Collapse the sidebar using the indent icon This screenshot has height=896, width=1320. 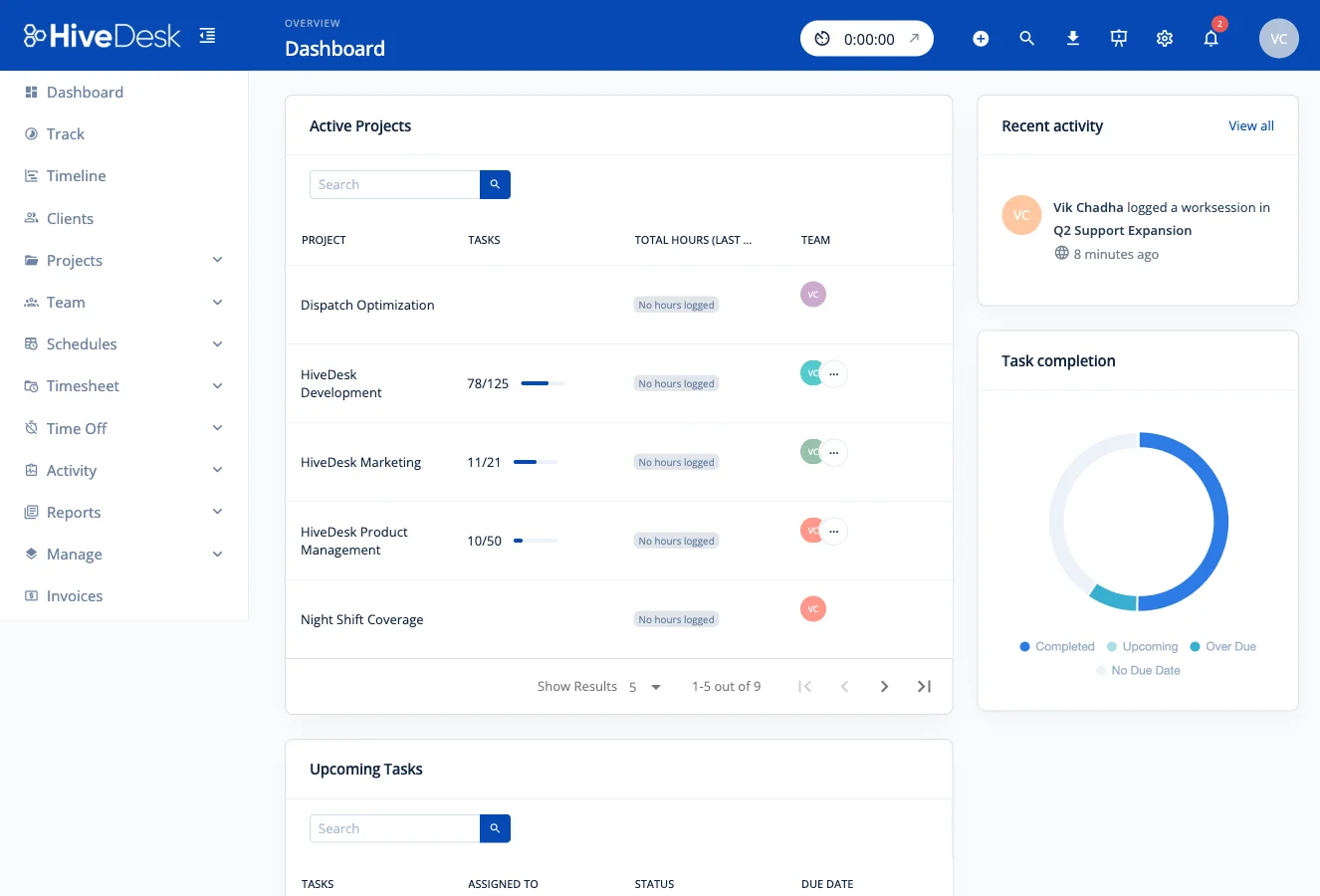[x=207, y=34]
